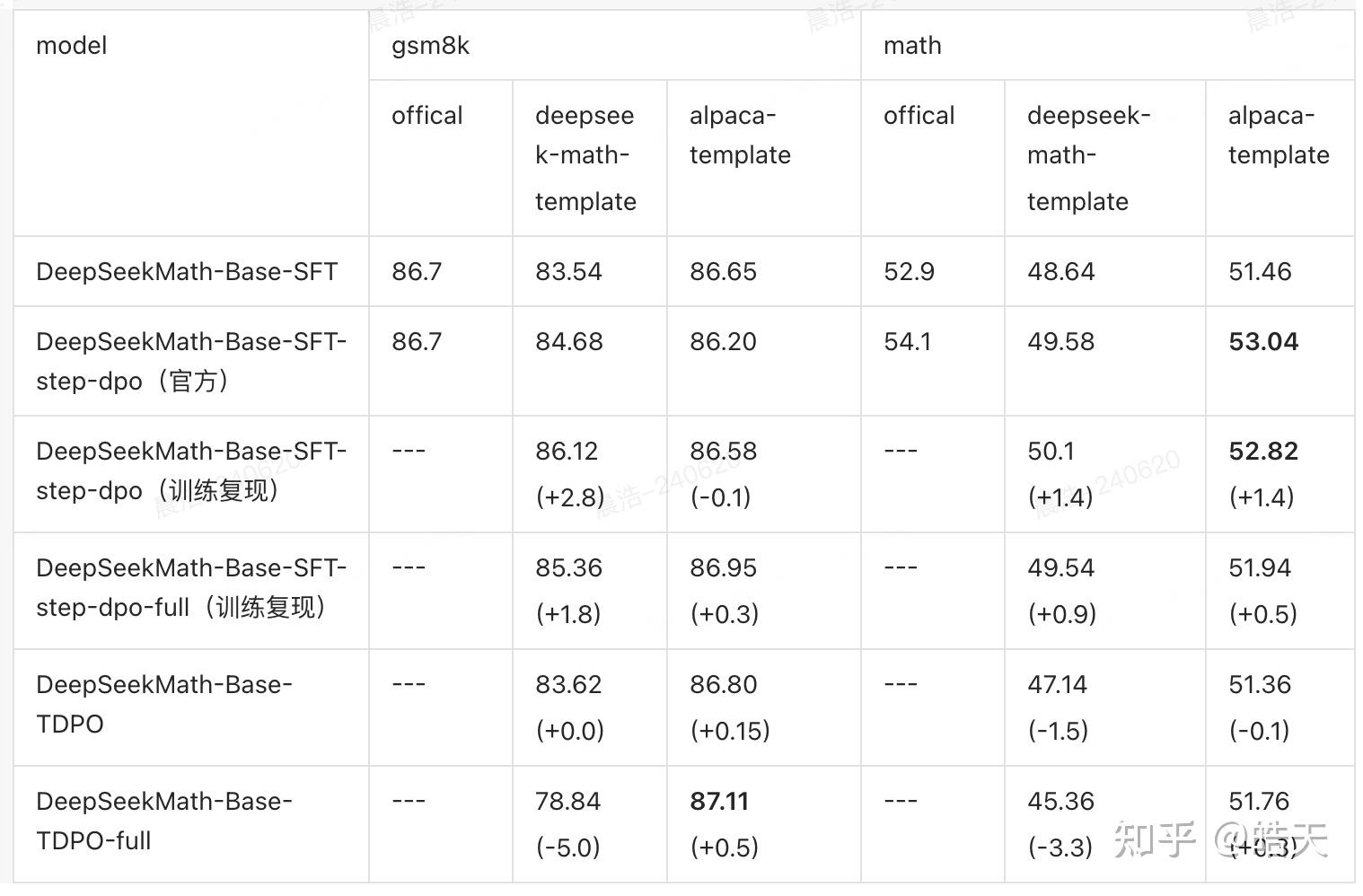
Task: Click the alpaca-template header under gsm8k
Action: [740, 136]
